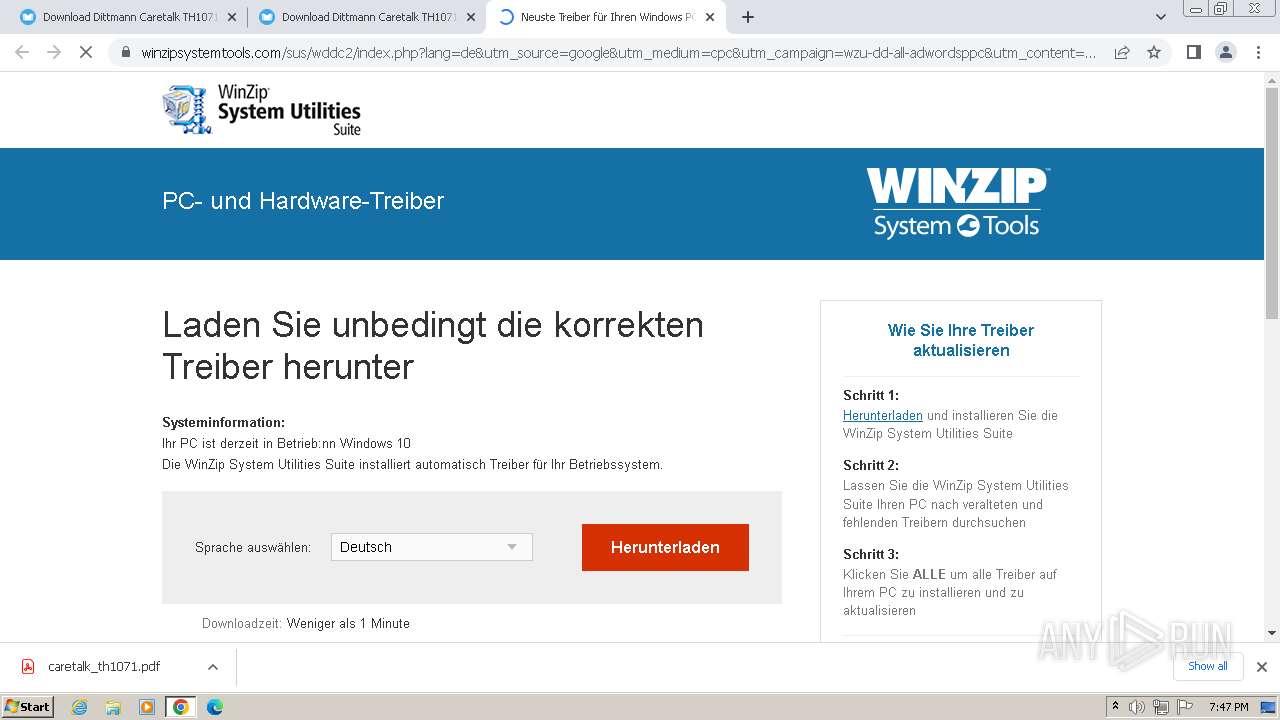Bookmark this page with star

pyautogui.click(x=1154, y=53)
